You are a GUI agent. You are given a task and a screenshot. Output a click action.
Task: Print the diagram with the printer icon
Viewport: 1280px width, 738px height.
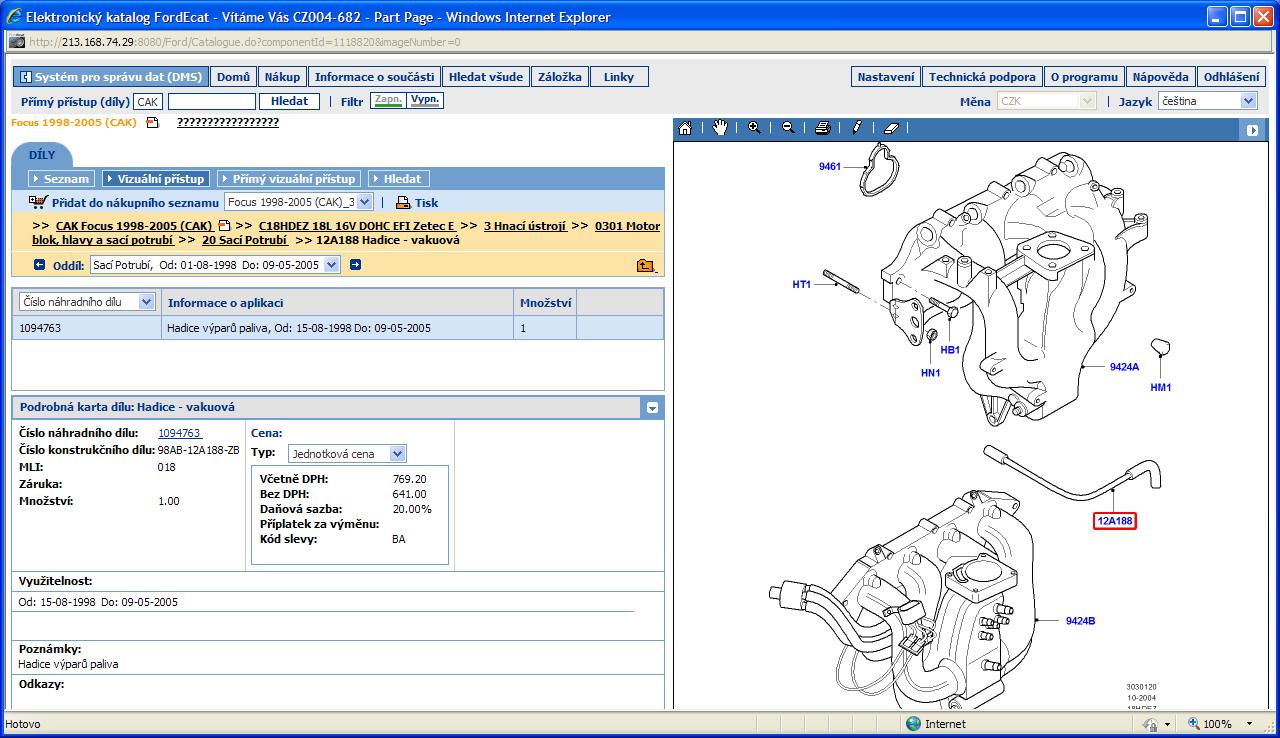click(x=822, y=129)
